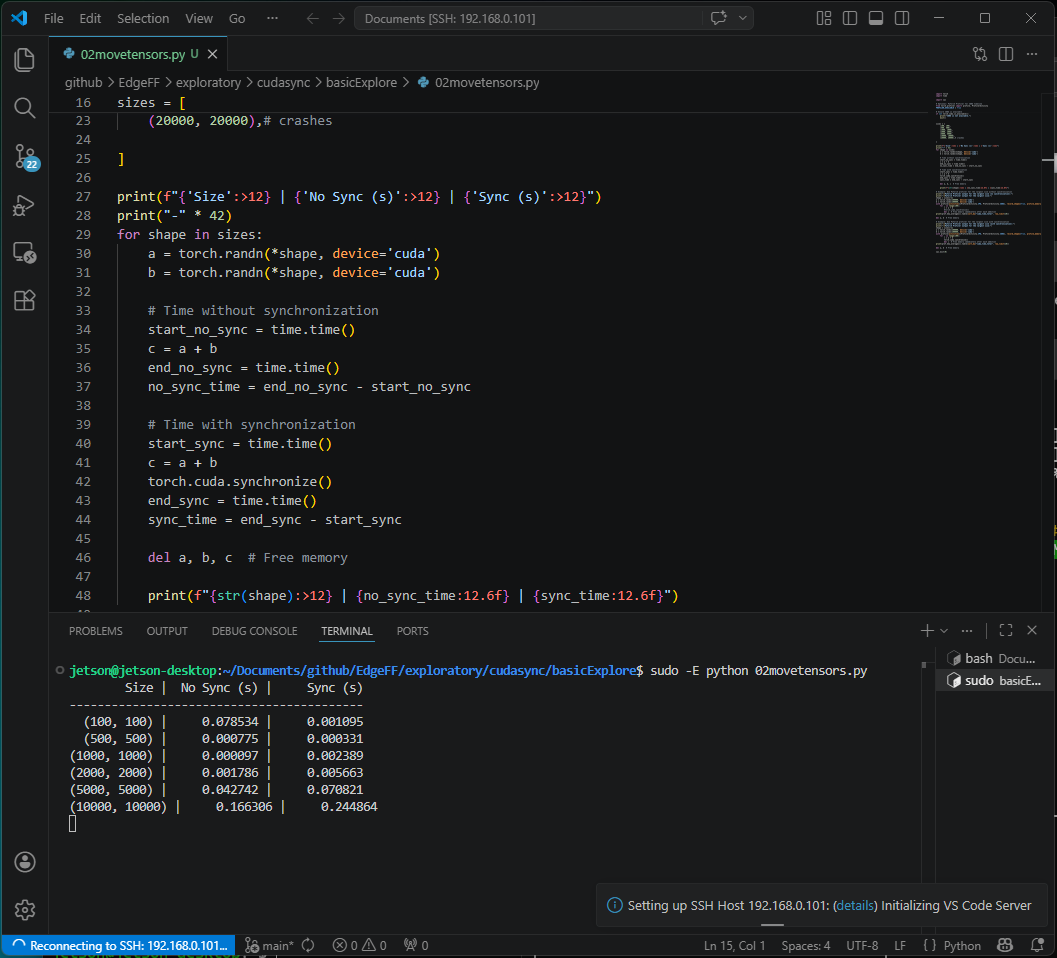
Task: Open the launch profile dropdown next to plus
Action: (x=943, y=631)
